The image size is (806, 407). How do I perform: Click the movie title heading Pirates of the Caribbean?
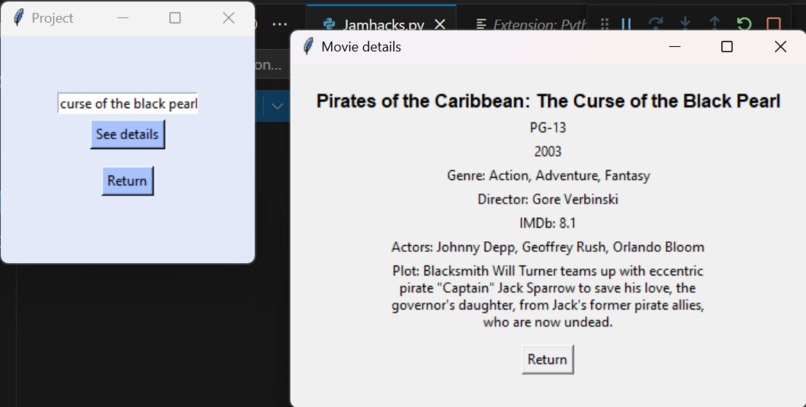click(548, 101)
